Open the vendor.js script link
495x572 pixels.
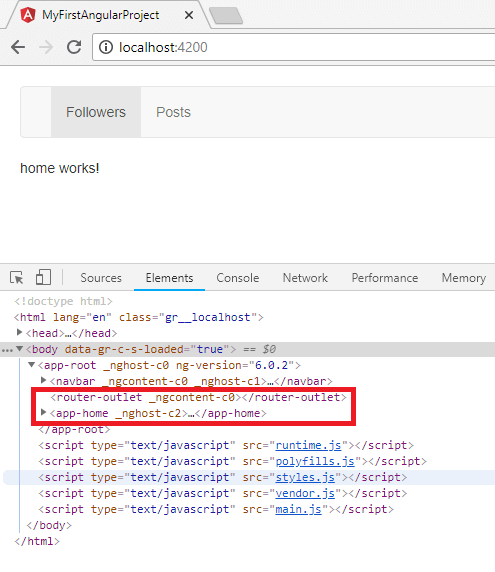tap(305, 494)
